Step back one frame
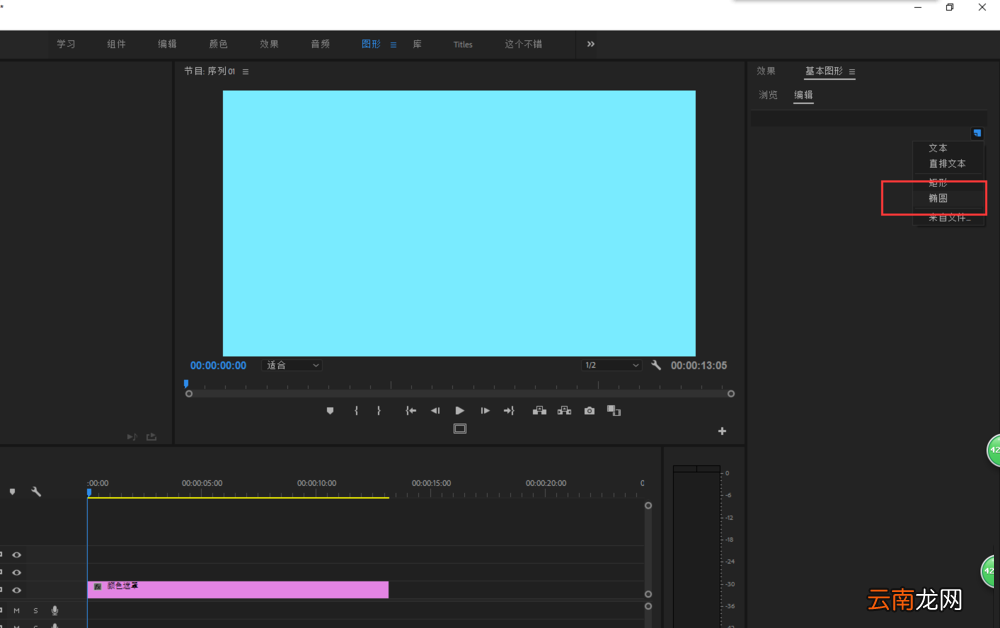 [435, 411]
